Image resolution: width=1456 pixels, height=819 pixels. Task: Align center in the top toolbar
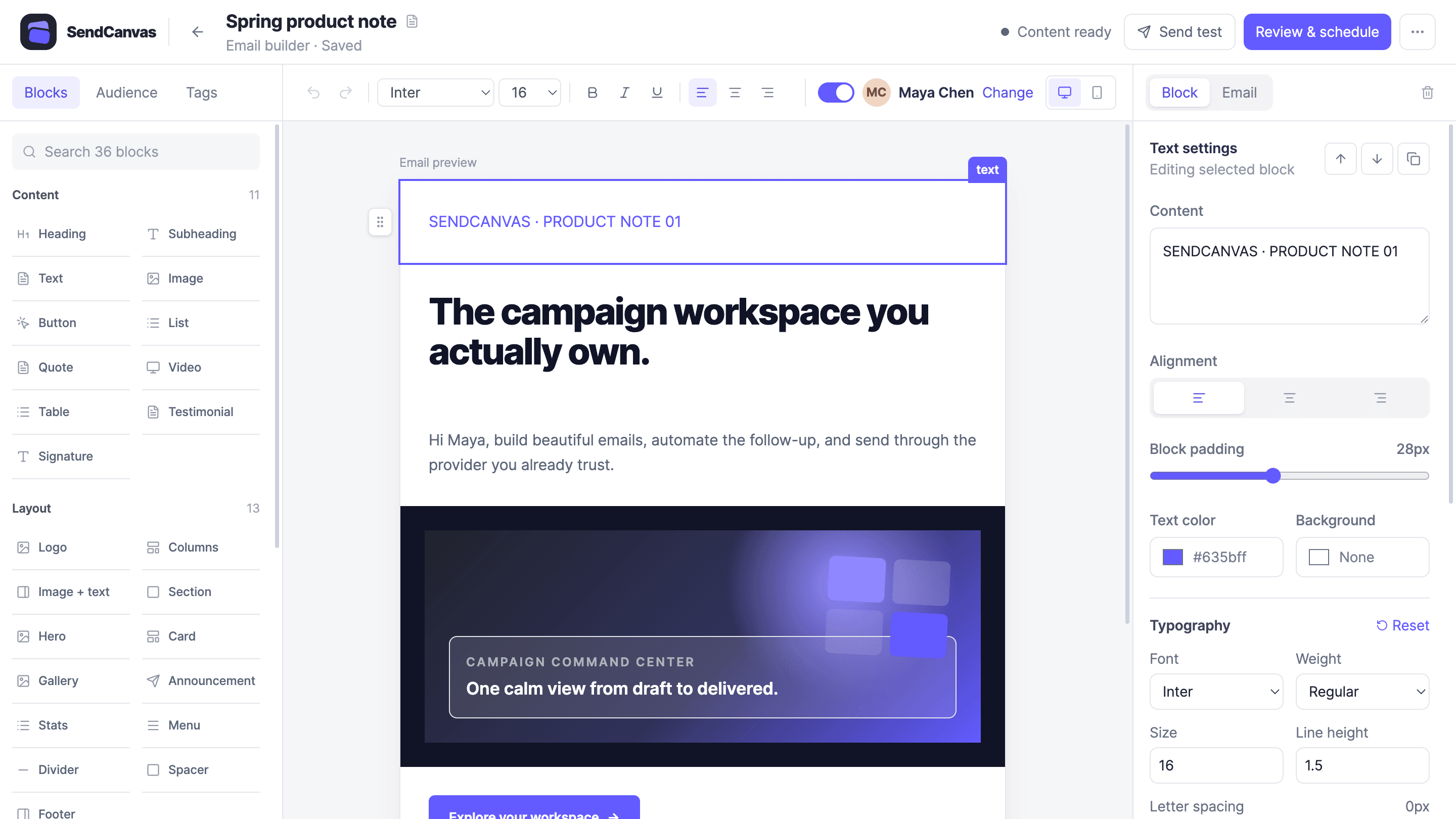[735, 92]
